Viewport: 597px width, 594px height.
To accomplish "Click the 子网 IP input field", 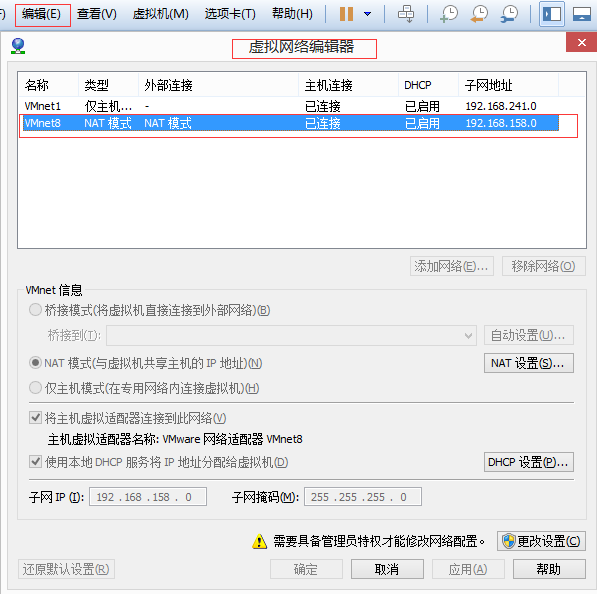I will click(x=148, y=497).
